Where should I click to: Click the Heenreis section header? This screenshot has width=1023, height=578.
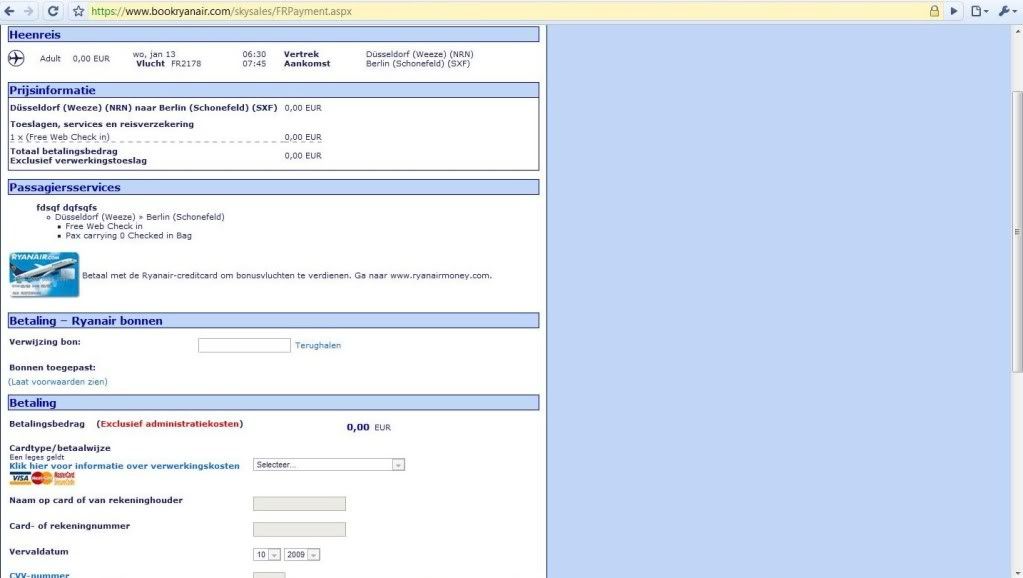273,35
